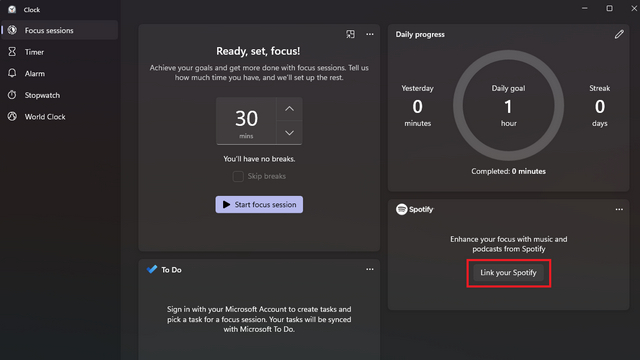The height and width of the screenshot is (360, 640).
Task: Click "You'll have no breaks." text
Action: pos(259,159)
